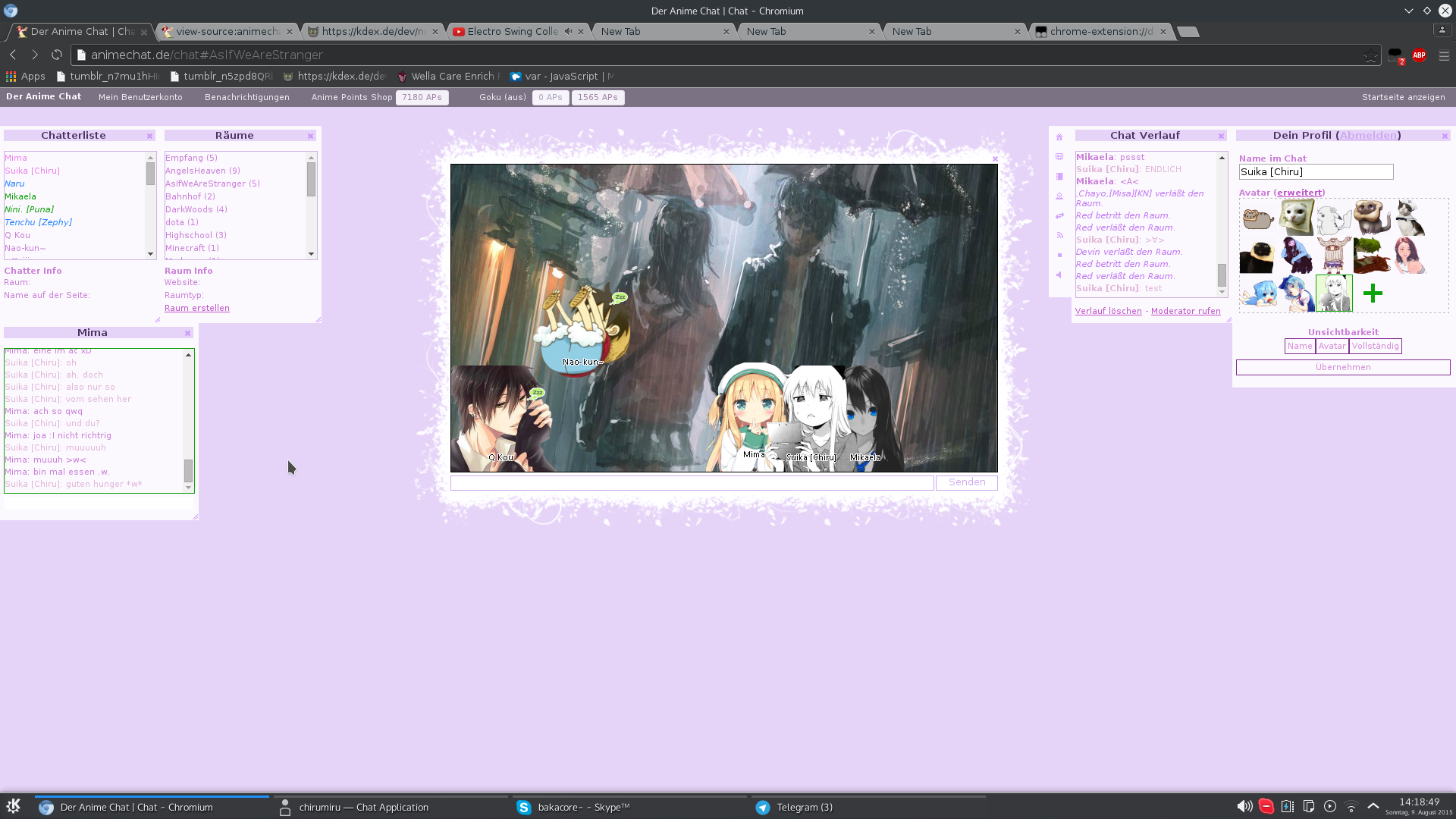Click the swap arrows icon in side strip
The width and height of the screenshot is (1456, 819).
pyautogui.click(x=1059, y=216)
